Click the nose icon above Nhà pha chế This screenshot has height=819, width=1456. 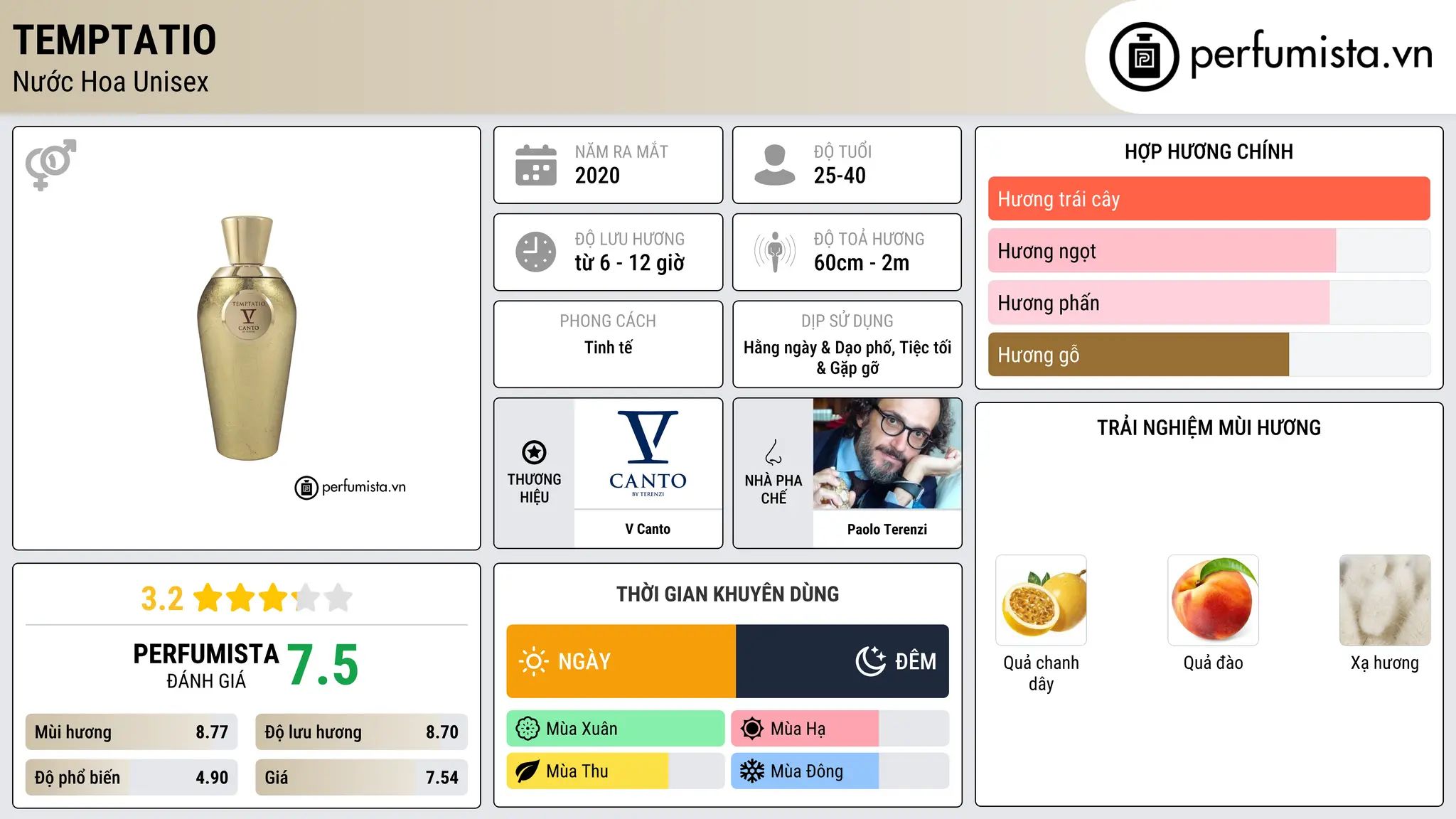773,452
